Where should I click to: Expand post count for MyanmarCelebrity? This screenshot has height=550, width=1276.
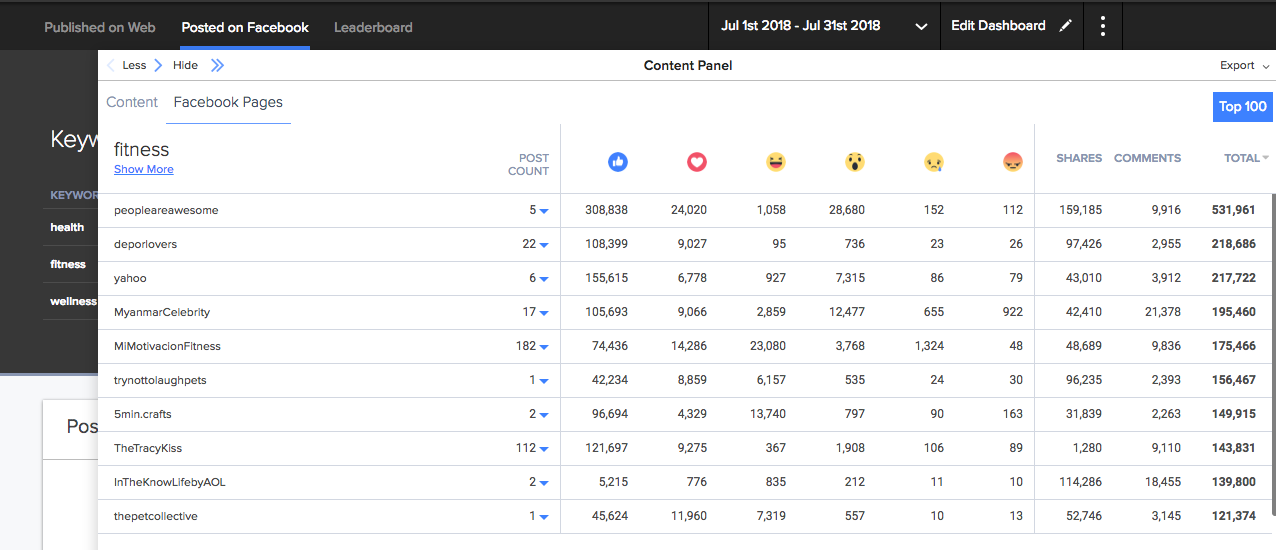pos(544,313)
